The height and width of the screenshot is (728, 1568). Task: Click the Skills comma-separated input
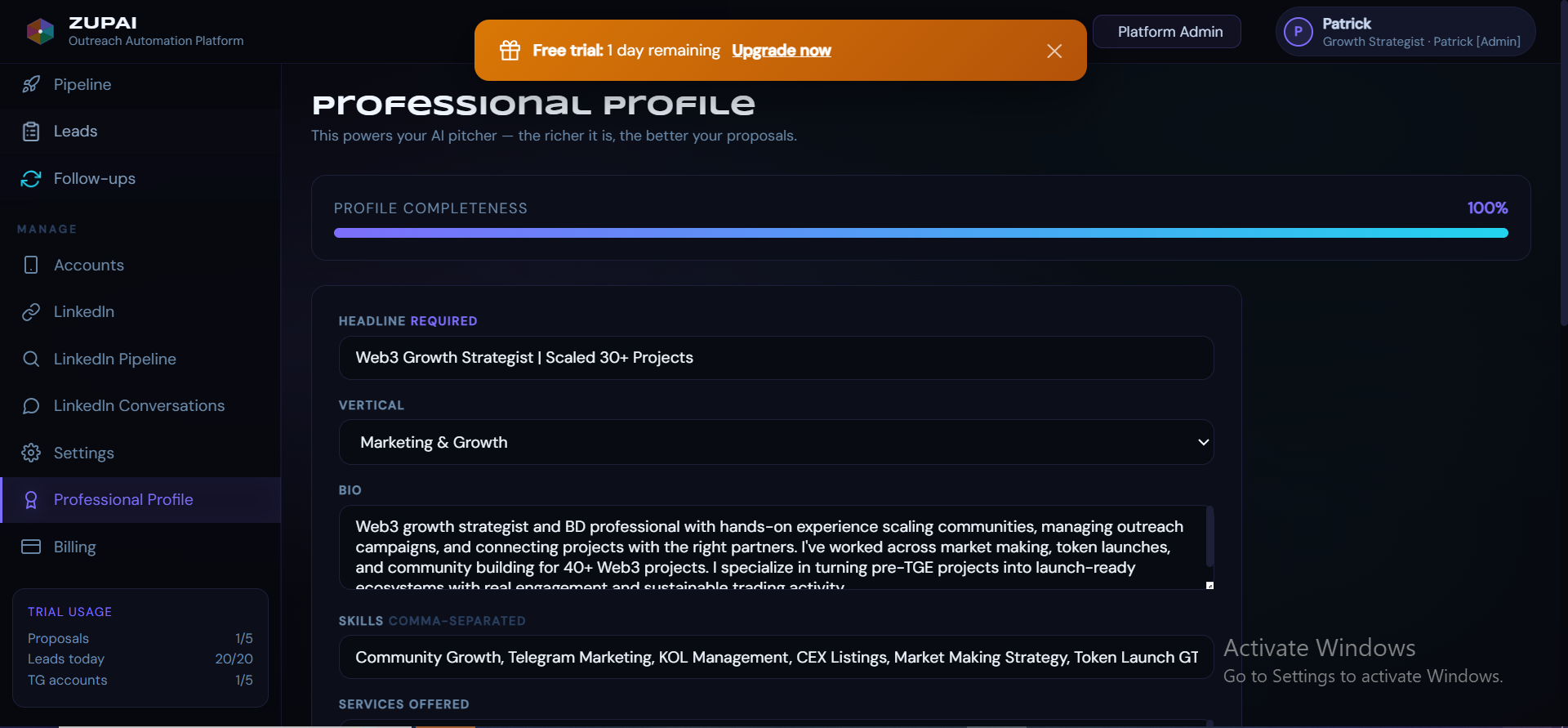pos(776,657)
